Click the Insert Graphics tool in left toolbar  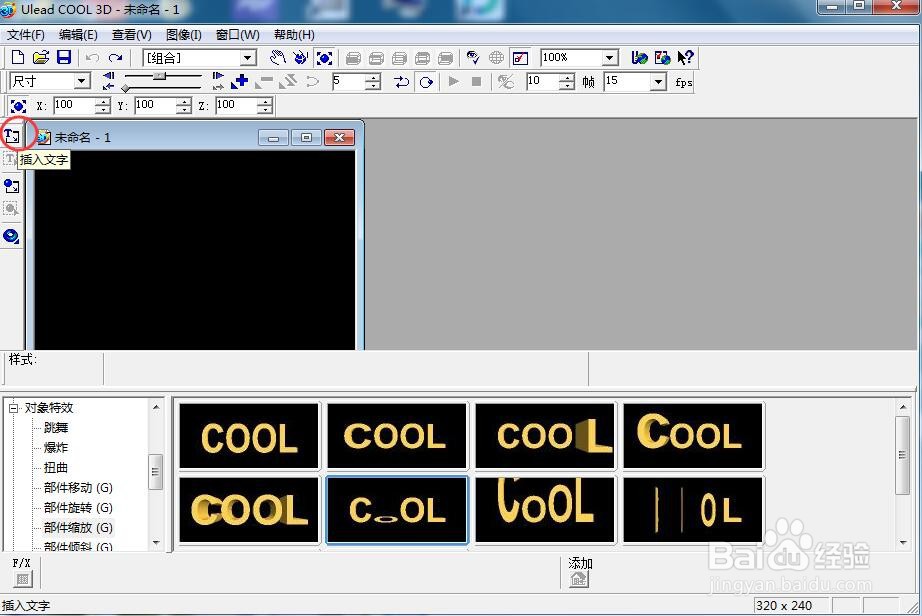click(x=11, y=186)
